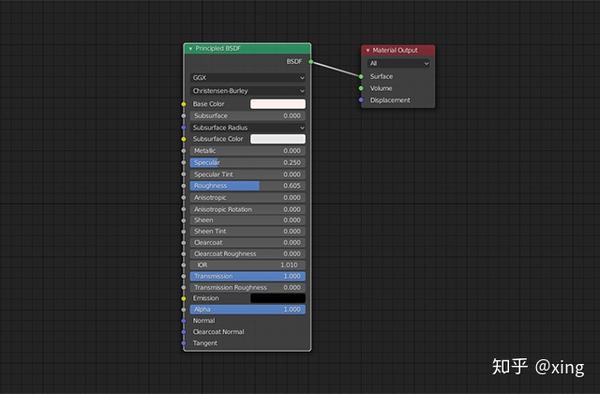Click the Sheen value slider
600x394 pixels.
pos(248,220)
